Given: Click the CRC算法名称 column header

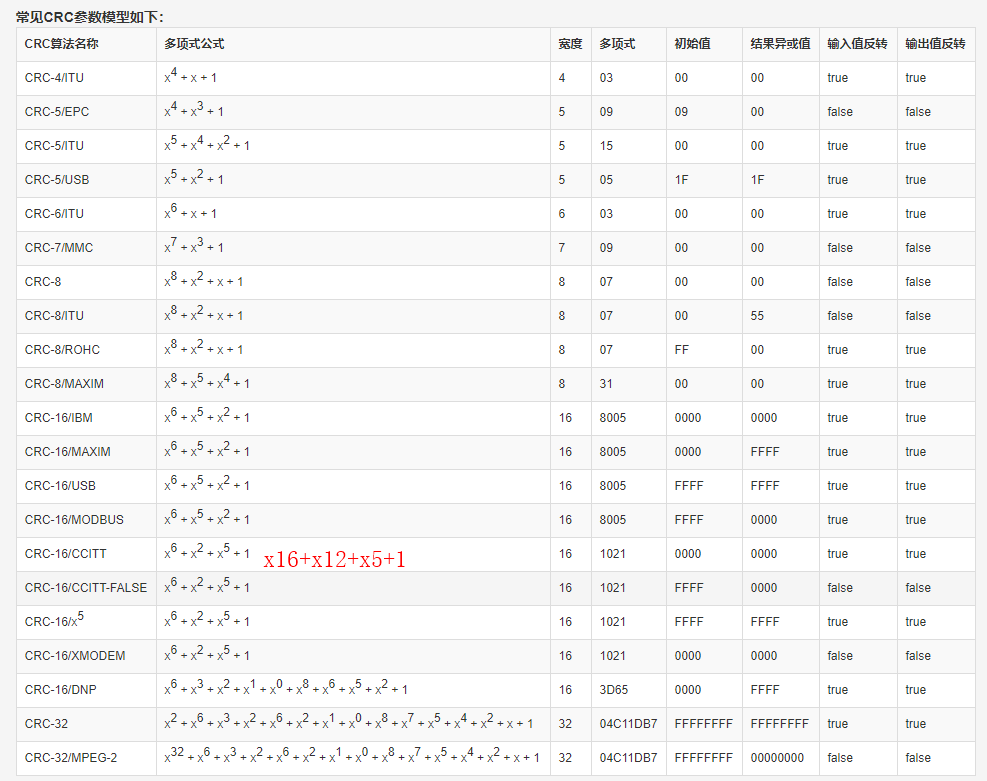Looking at the screenshot, I should tap(60, 45).
